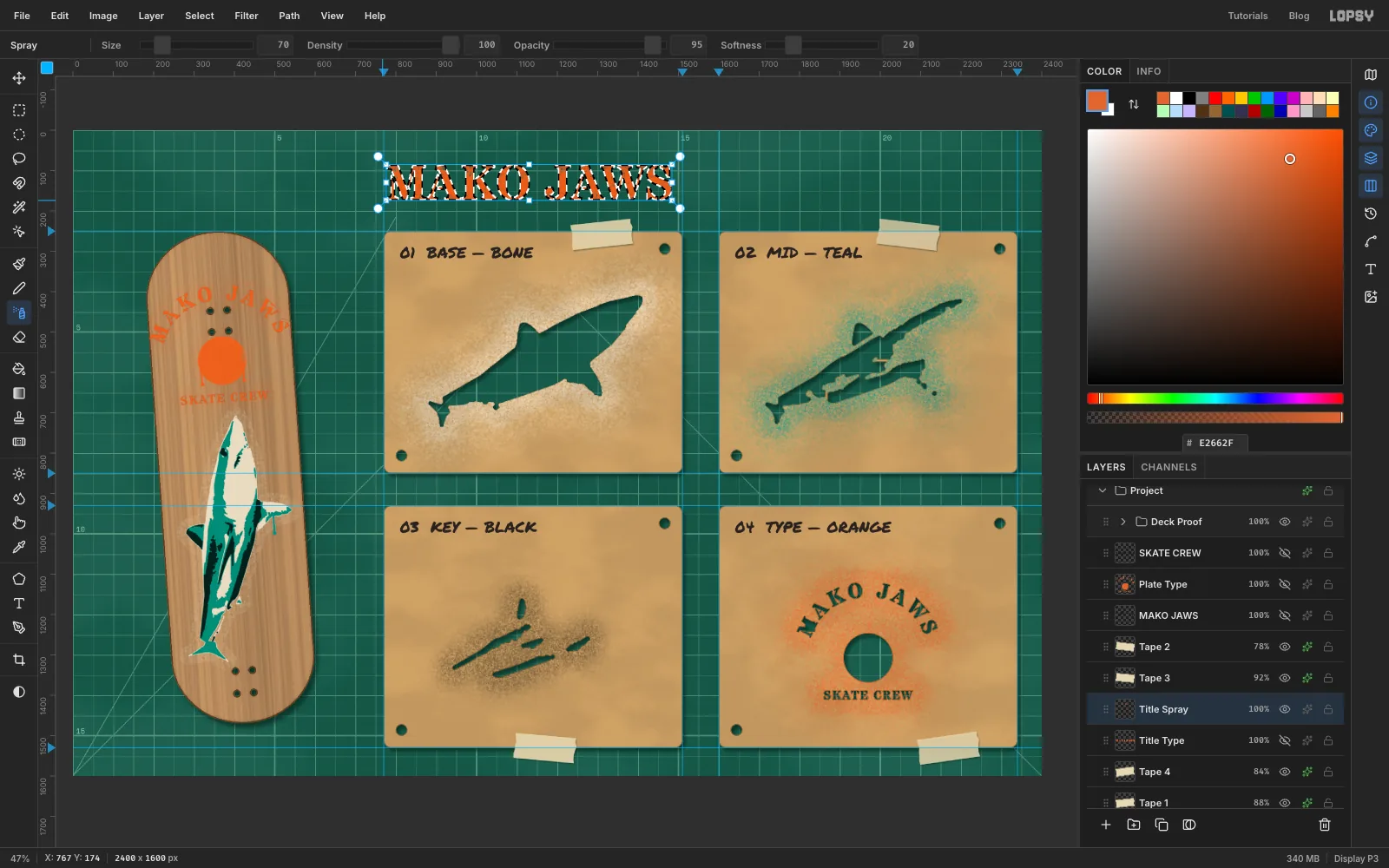Create a new layer group folder
The width and height of the screenshot is (1389, 868).
click(1134, 825)
